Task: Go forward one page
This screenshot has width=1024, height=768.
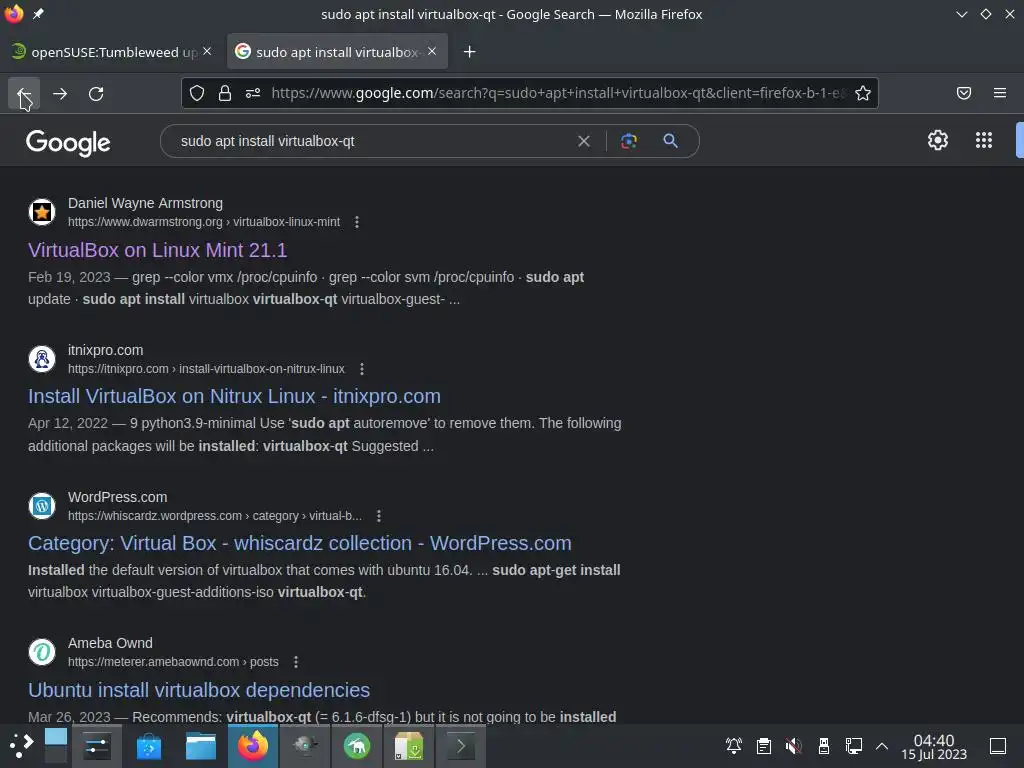Action: coord(60,93)
